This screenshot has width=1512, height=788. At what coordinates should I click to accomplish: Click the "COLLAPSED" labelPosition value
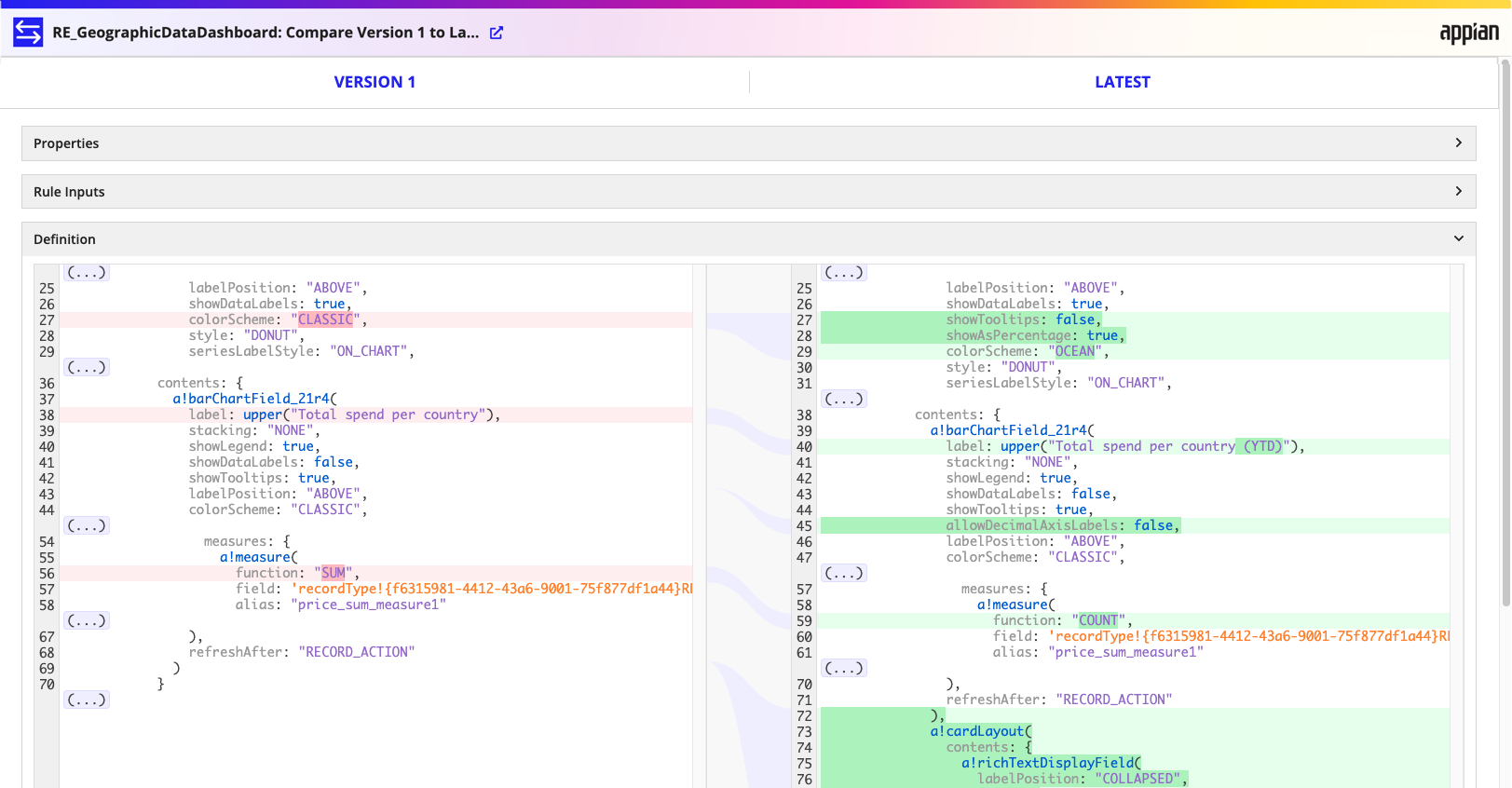tap(1137, 779)
